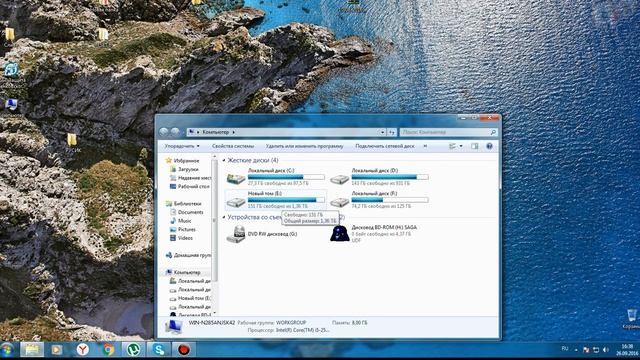The width and height of the screenshot is (640, 360).
Task: Click the Локальный диск (D:) usage bar
Action: [x=390, y=177]
